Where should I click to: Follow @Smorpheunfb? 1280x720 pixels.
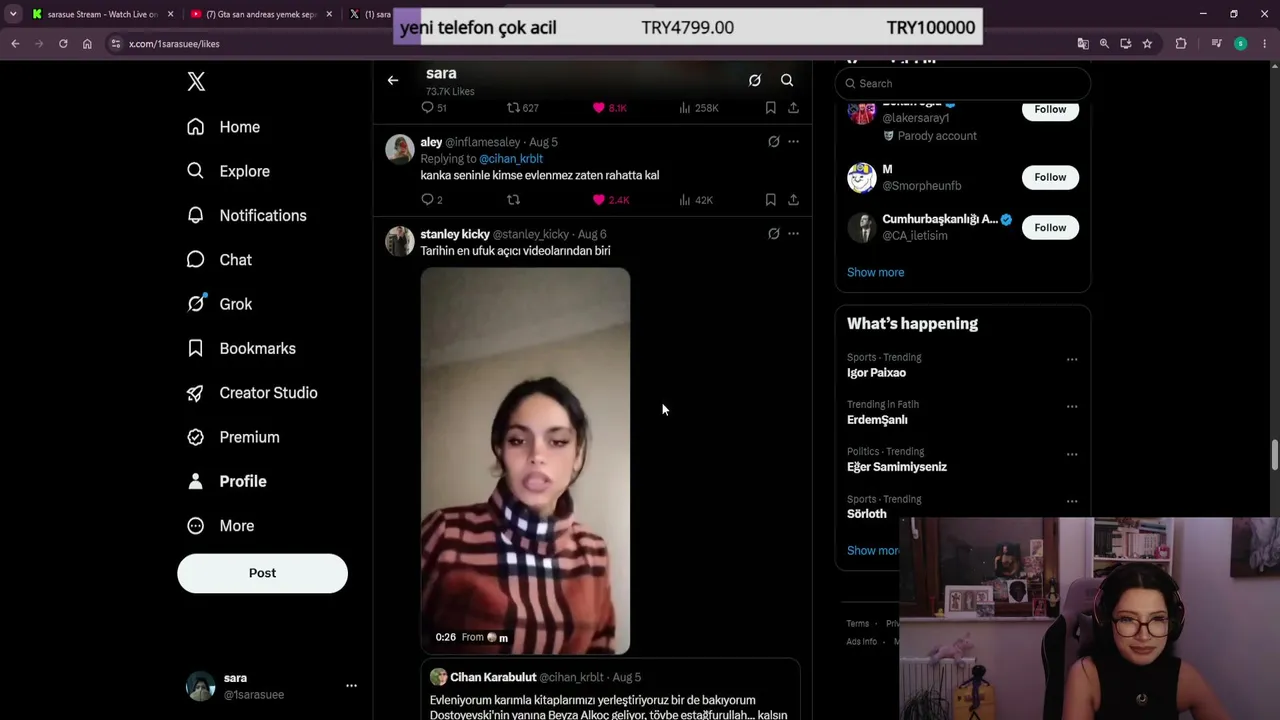(1050, 177)
